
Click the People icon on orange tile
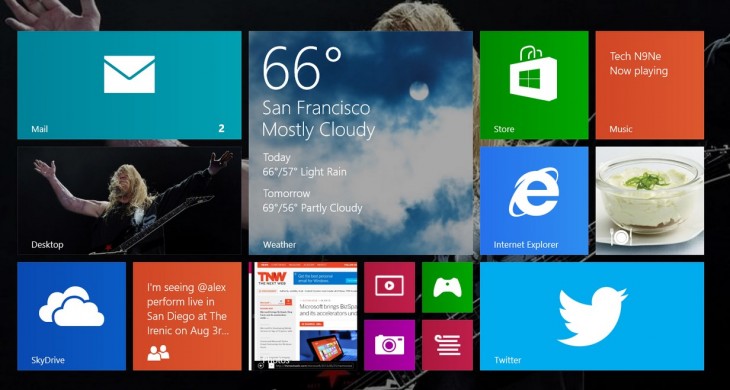point(158,353)
